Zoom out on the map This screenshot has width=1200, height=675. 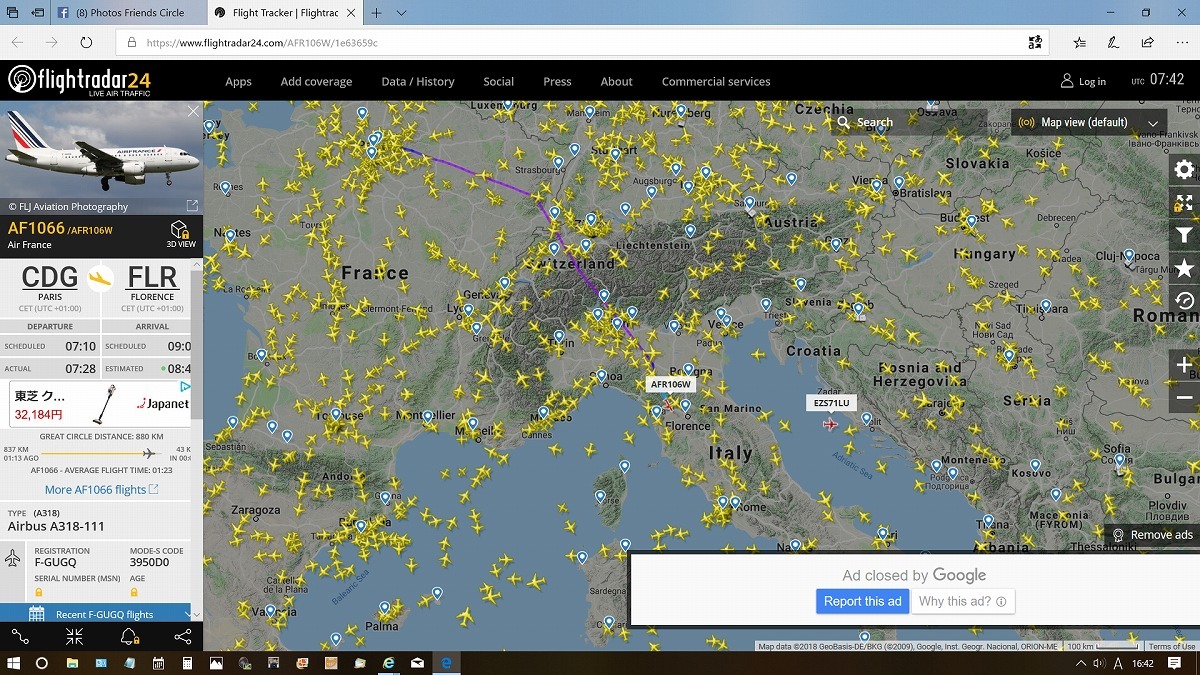(1184, 397)
